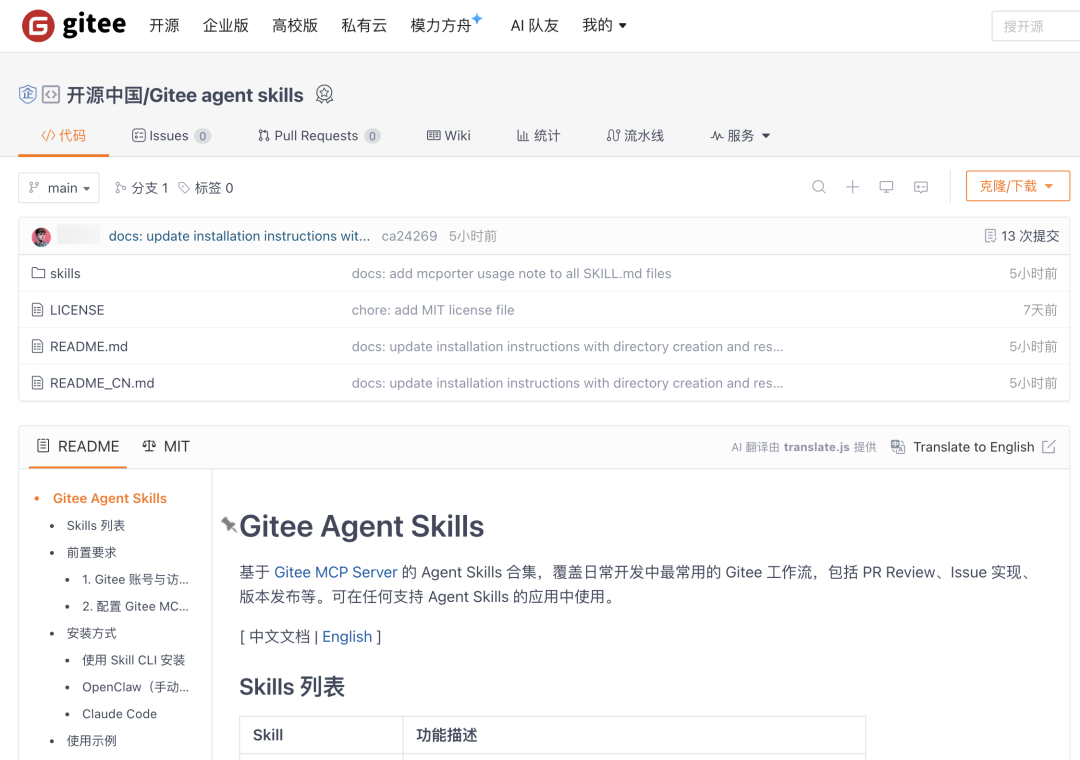Click commit hash ca24269
Image resolution: width=1080 pixels, height=760 pixels.
pos(409,236)
